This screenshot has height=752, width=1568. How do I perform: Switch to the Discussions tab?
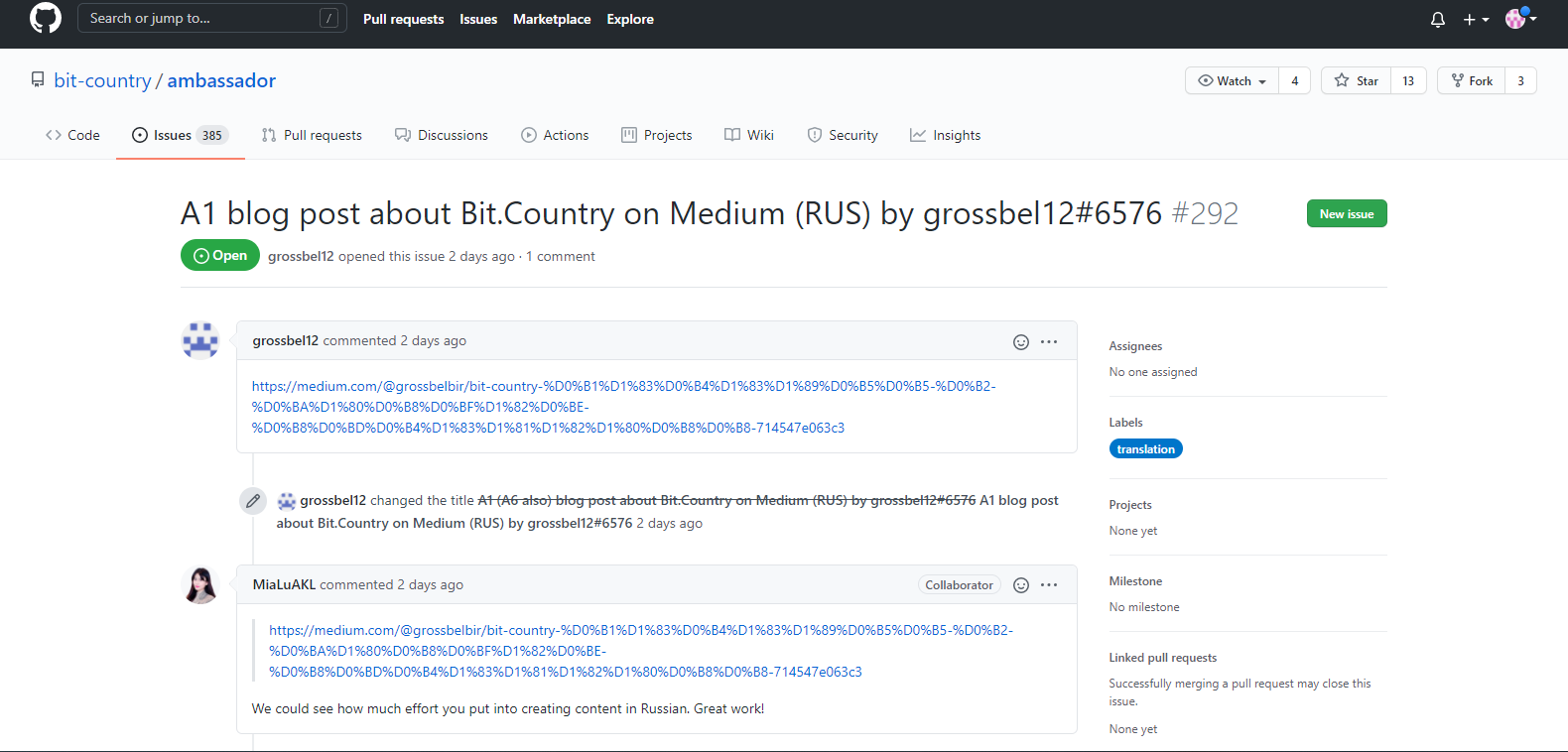(x=442, y=135)
